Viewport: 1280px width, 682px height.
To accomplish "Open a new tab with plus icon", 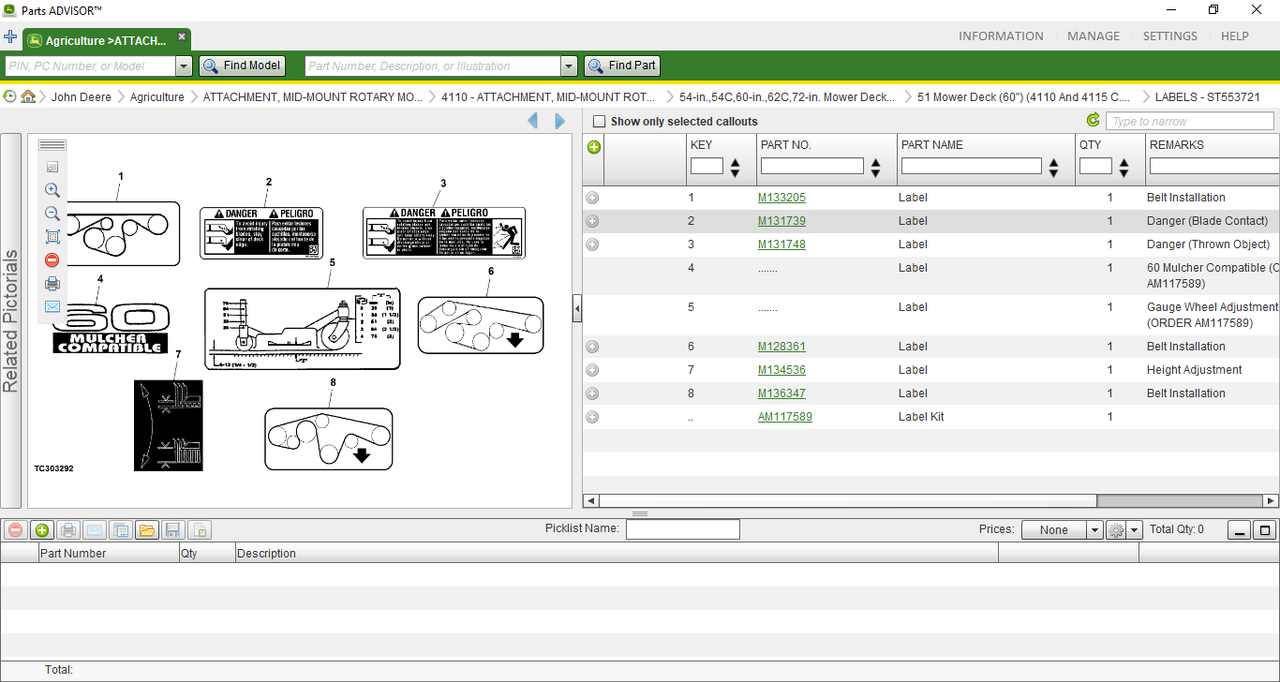I will (x=10, y=37).
